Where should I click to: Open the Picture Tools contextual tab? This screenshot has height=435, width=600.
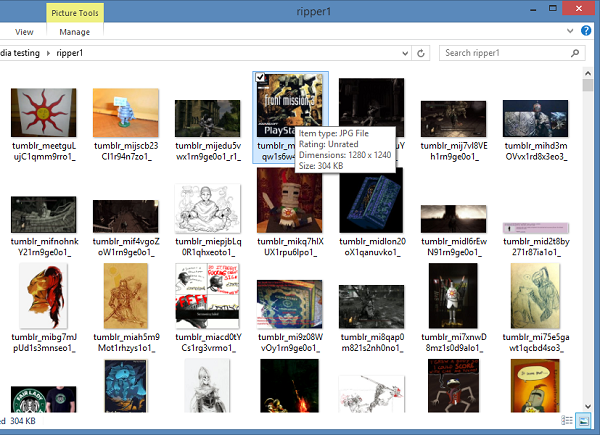point(75,13)
